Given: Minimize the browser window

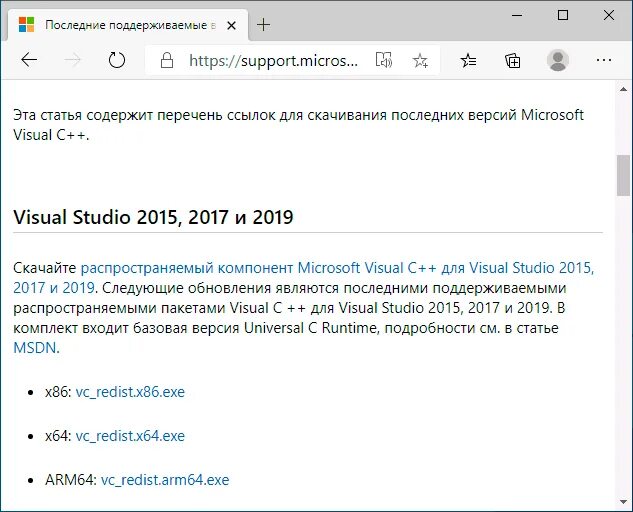Looking at the screenshot, I should (x=517, y=15).
